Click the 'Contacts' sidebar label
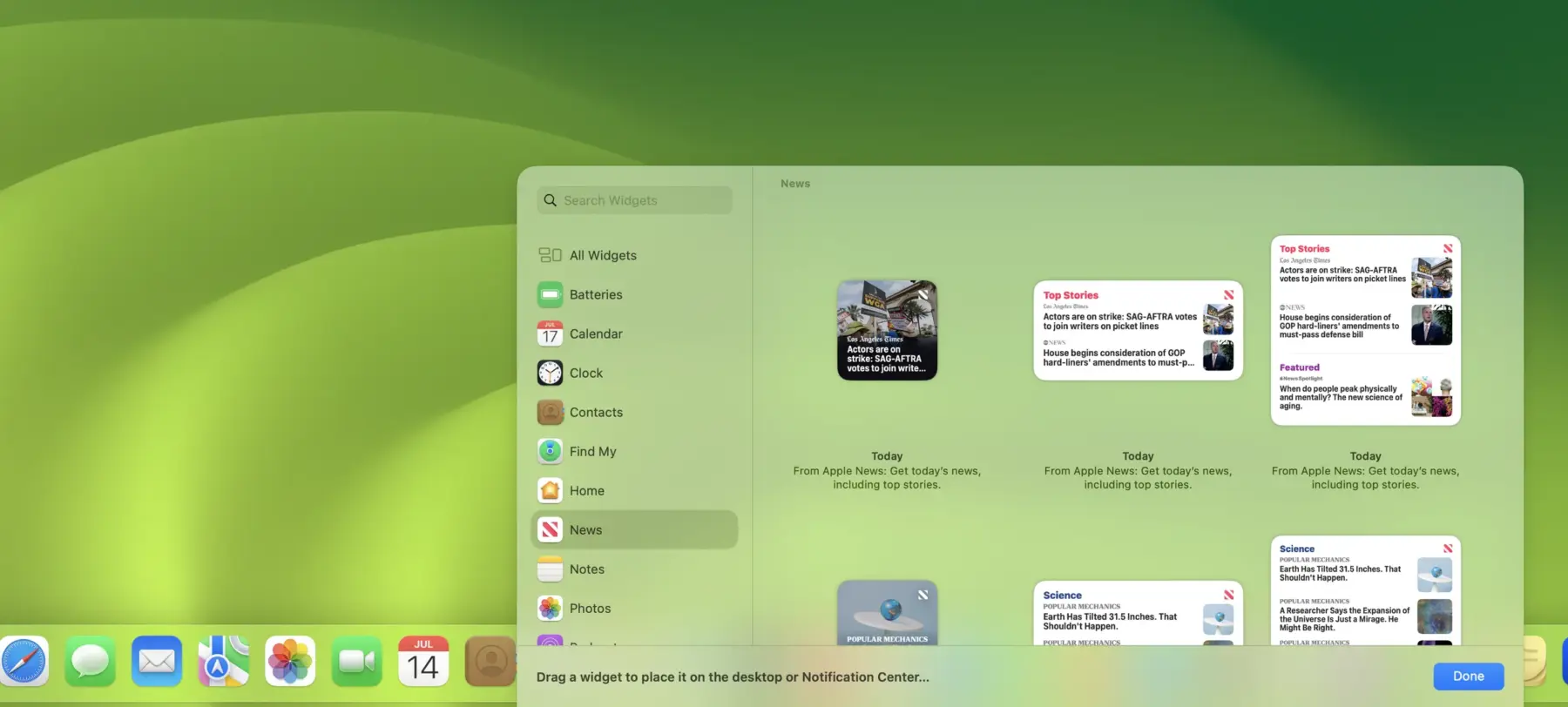Image resolution: width=1568 pixels, height=707 pixels. (596, 412)
